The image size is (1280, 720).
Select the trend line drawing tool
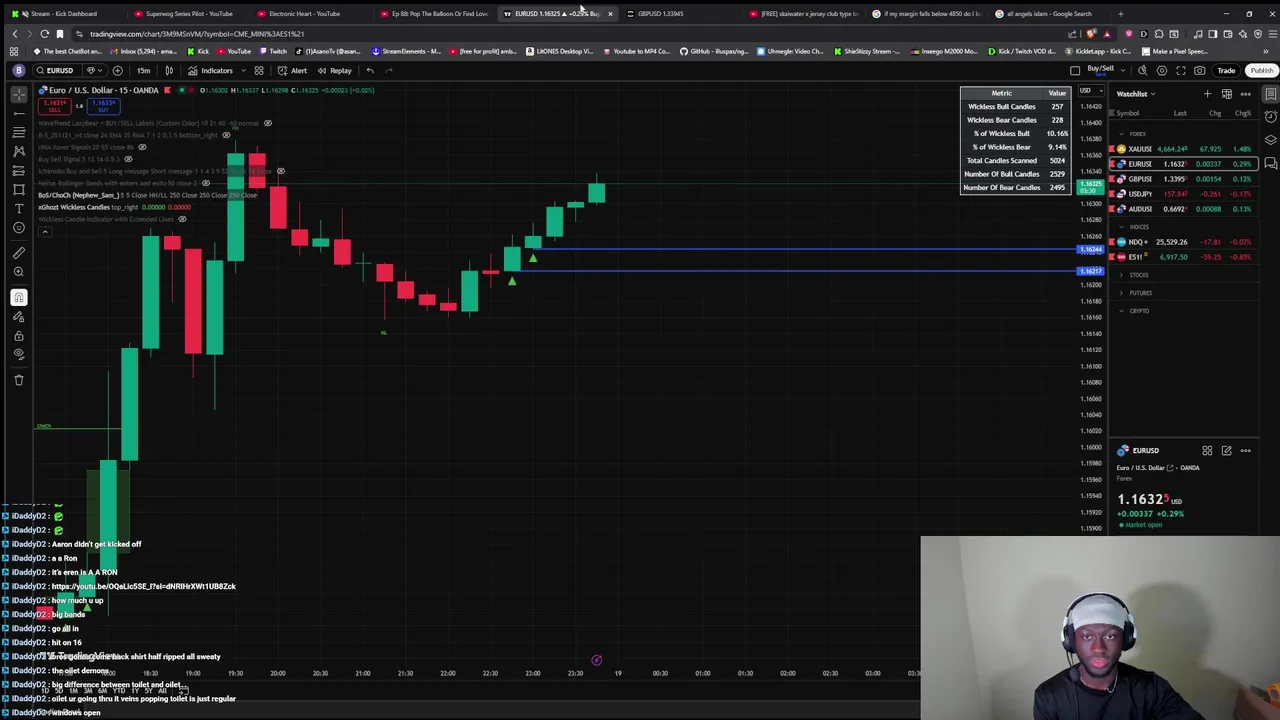pyautogui.click(x=19, y=113)
